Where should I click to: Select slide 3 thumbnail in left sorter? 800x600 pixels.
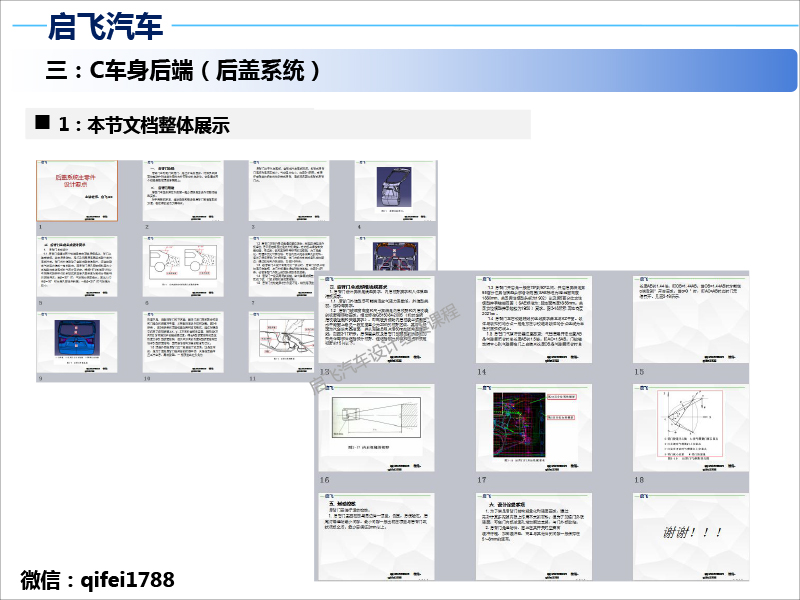pos(289,191)
